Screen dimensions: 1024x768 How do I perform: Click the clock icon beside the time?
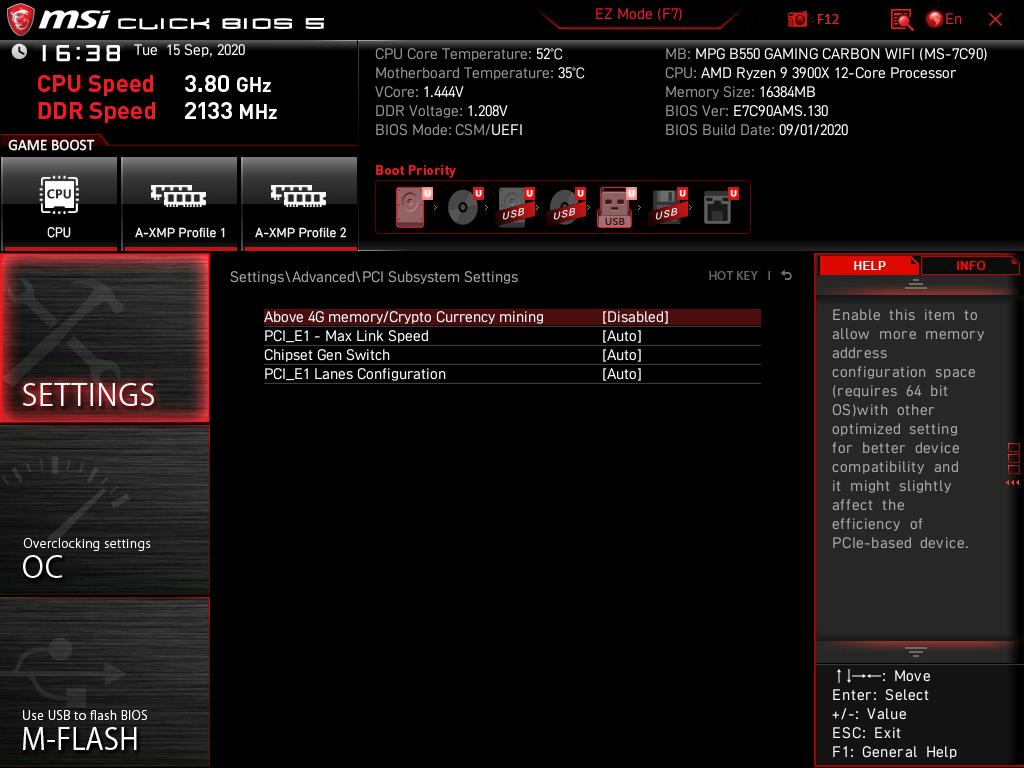pyautogui.click(x=20, y=51)
